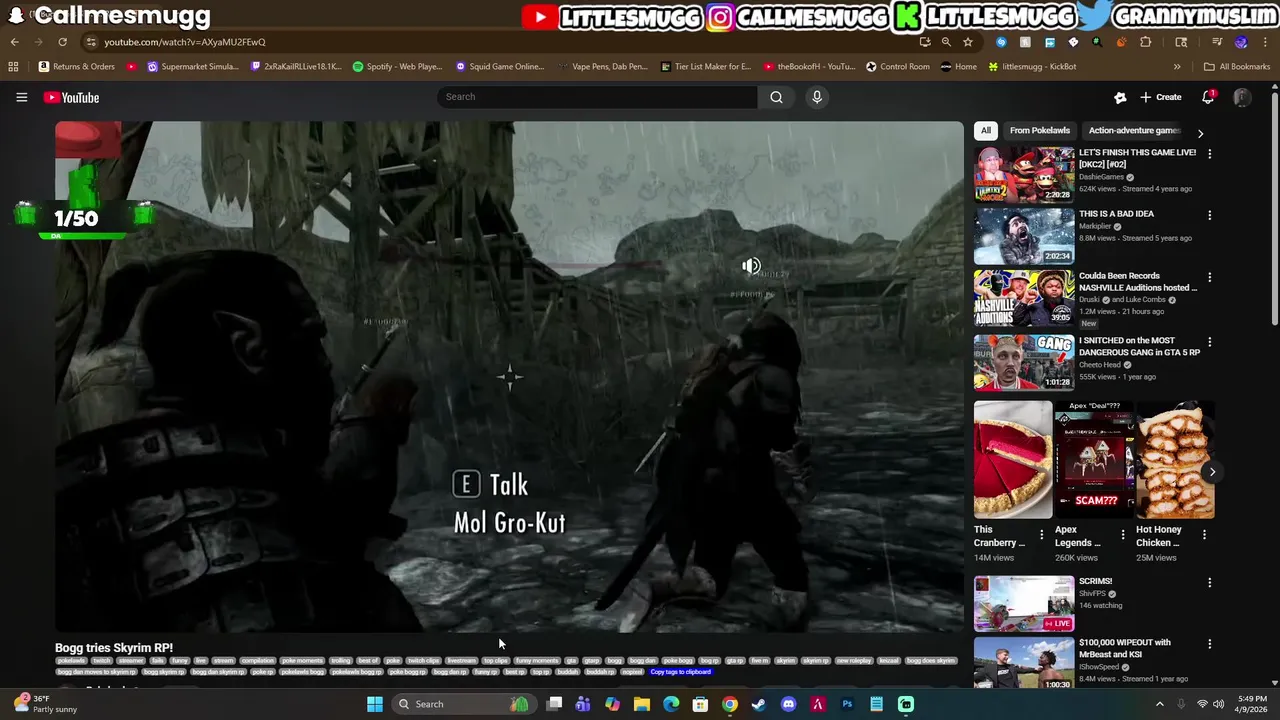Open Photoshop from taskbar
The height and width of the screenshot is (720, 1280).
847,704
